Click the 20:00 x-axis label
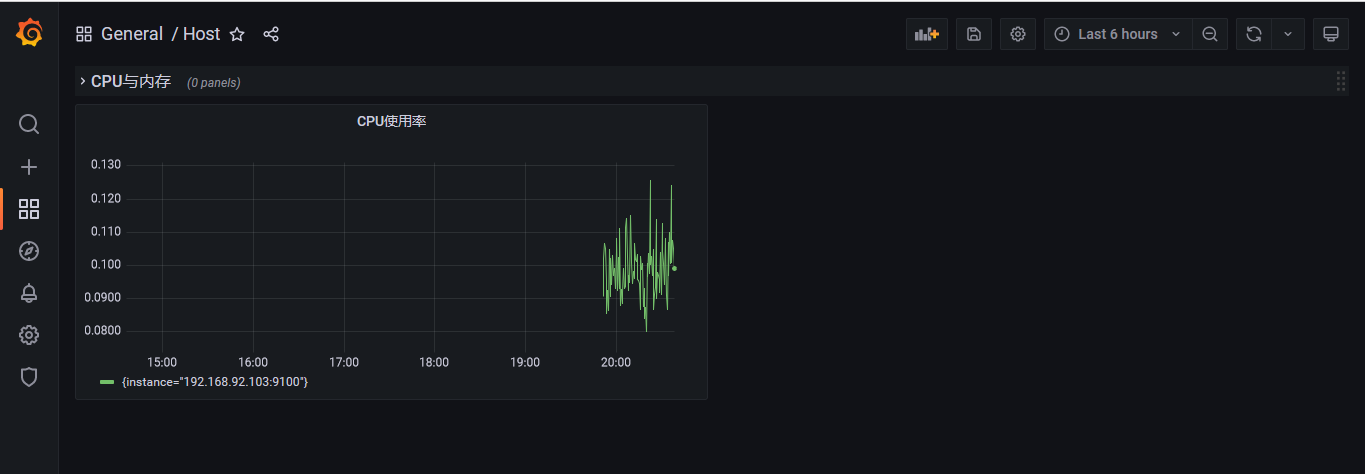This screenshot has height=474, width=1365. tap(616, 362)
